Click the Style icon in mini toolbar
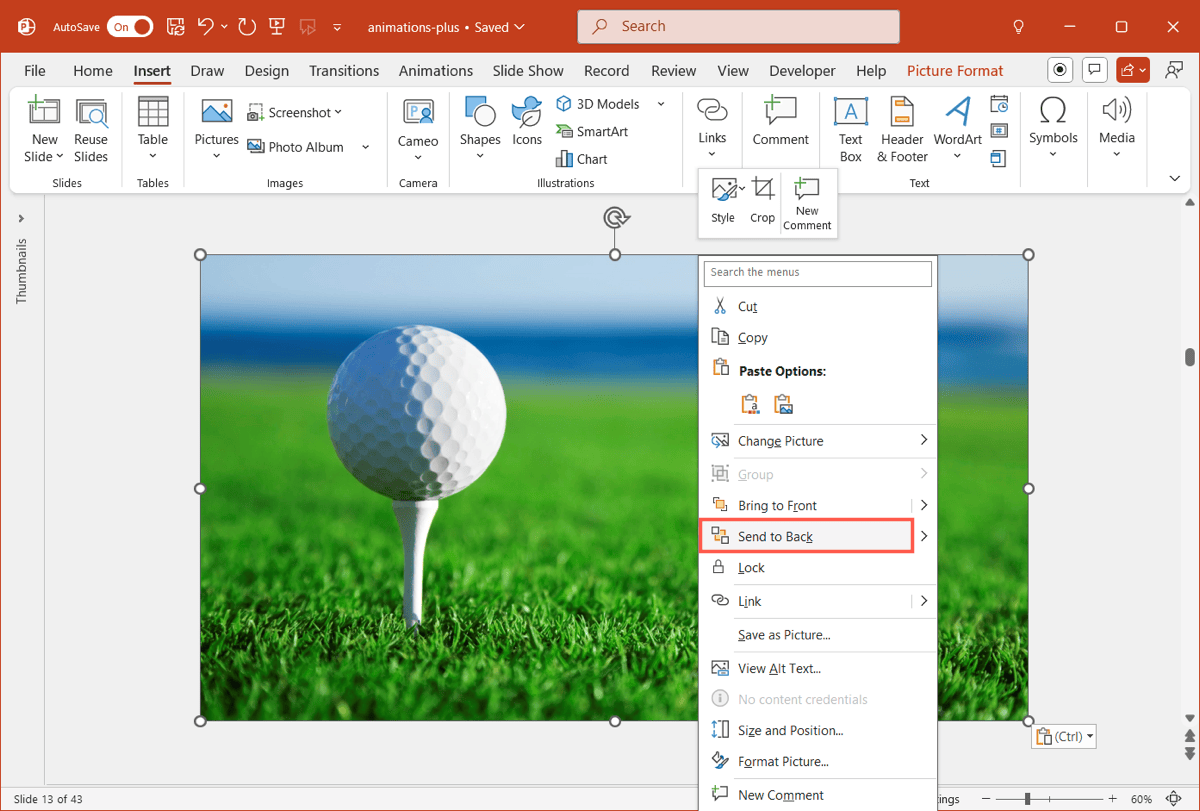This screenshot has width=1200, height=811. pos(723,188)
